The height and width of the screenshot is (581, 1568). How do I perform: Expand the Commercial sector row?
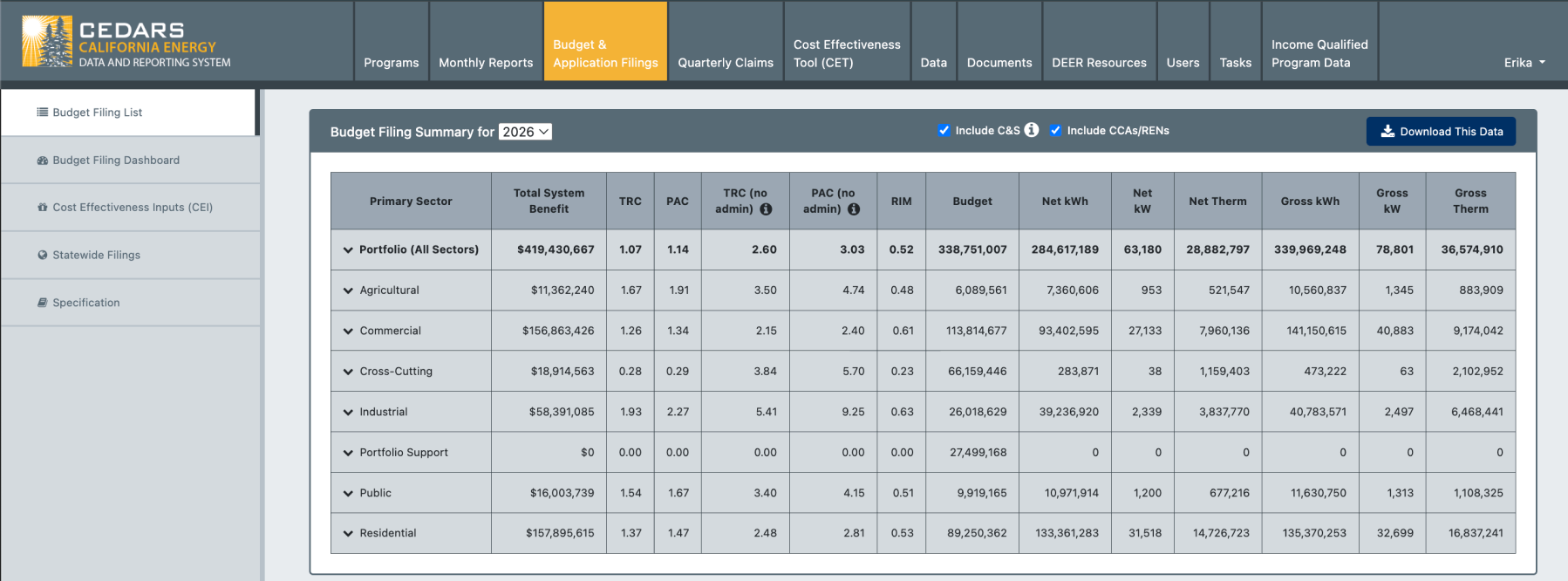click(348, 332)
